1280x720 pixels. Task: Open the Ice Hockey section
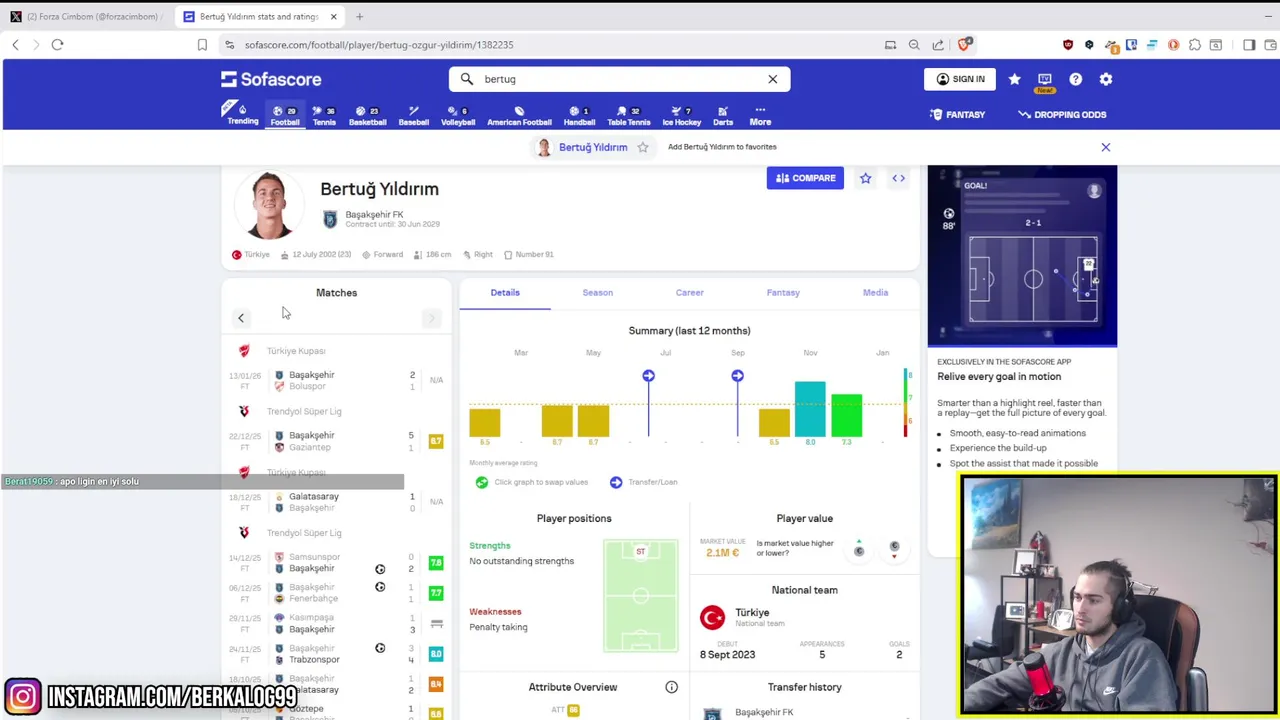681,115
